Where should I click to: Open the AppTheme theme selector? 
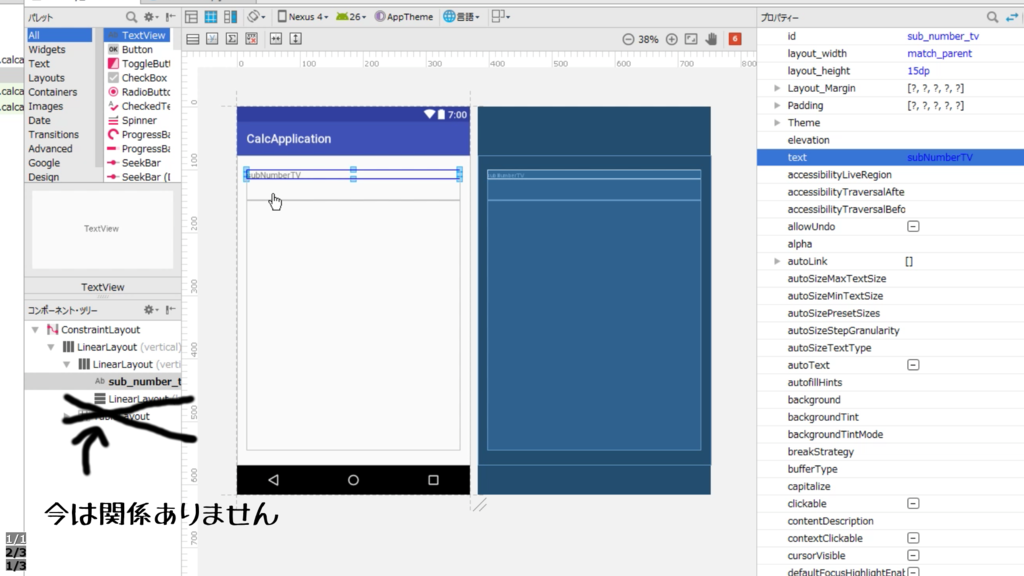pyautogui.click(x=404, y=17)
